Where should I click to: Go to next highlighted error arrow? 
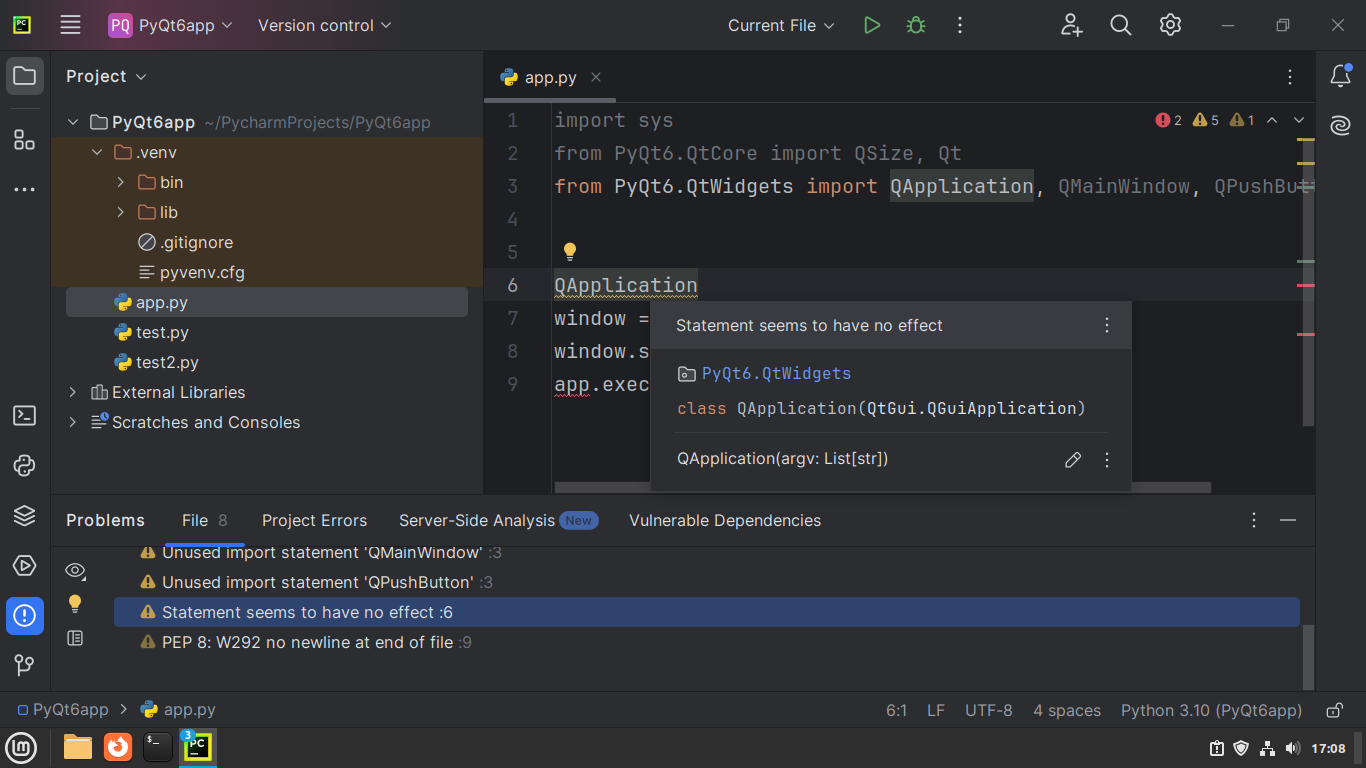click(x=1299, y=120)
